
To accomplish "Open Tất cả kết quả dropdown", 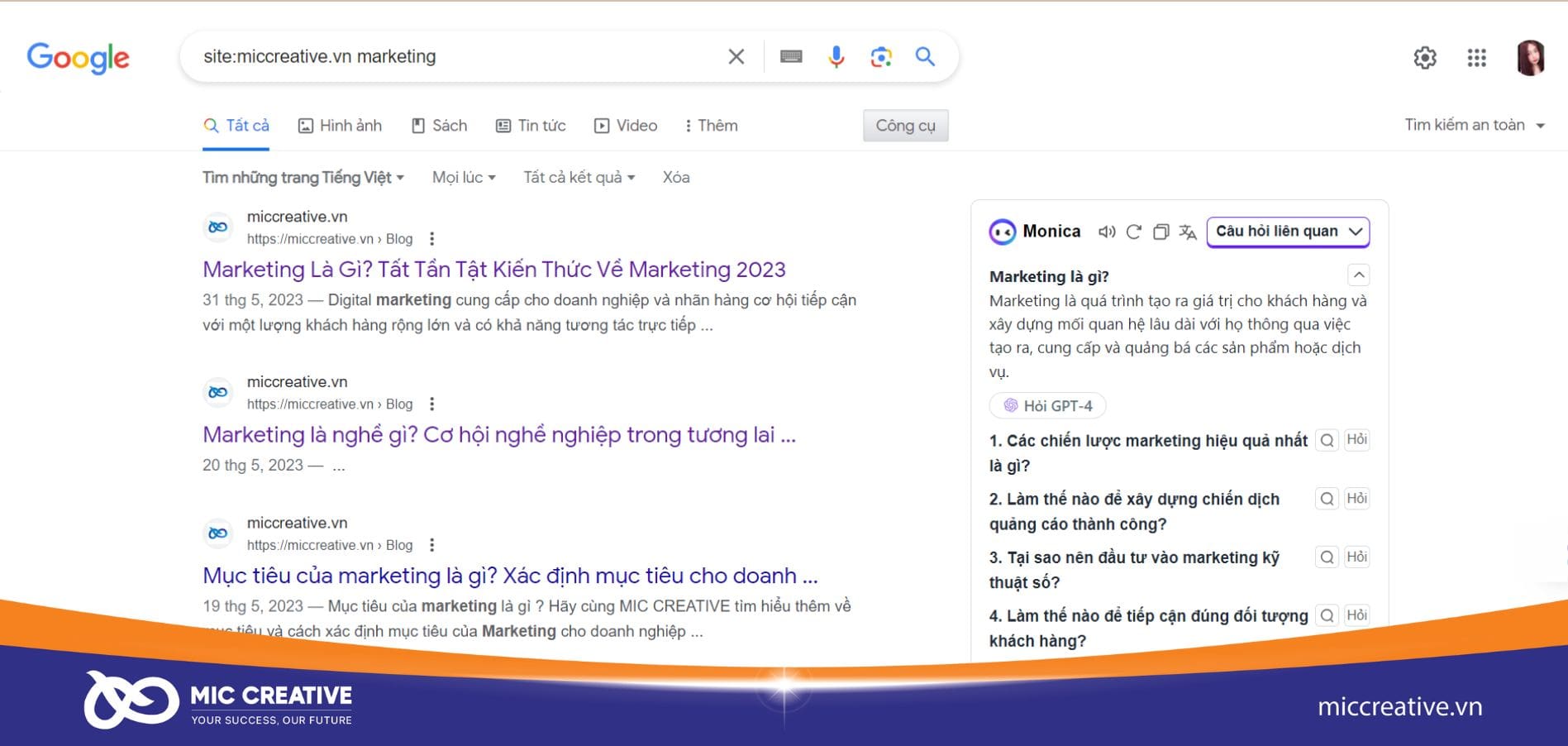I will [579, 178].
